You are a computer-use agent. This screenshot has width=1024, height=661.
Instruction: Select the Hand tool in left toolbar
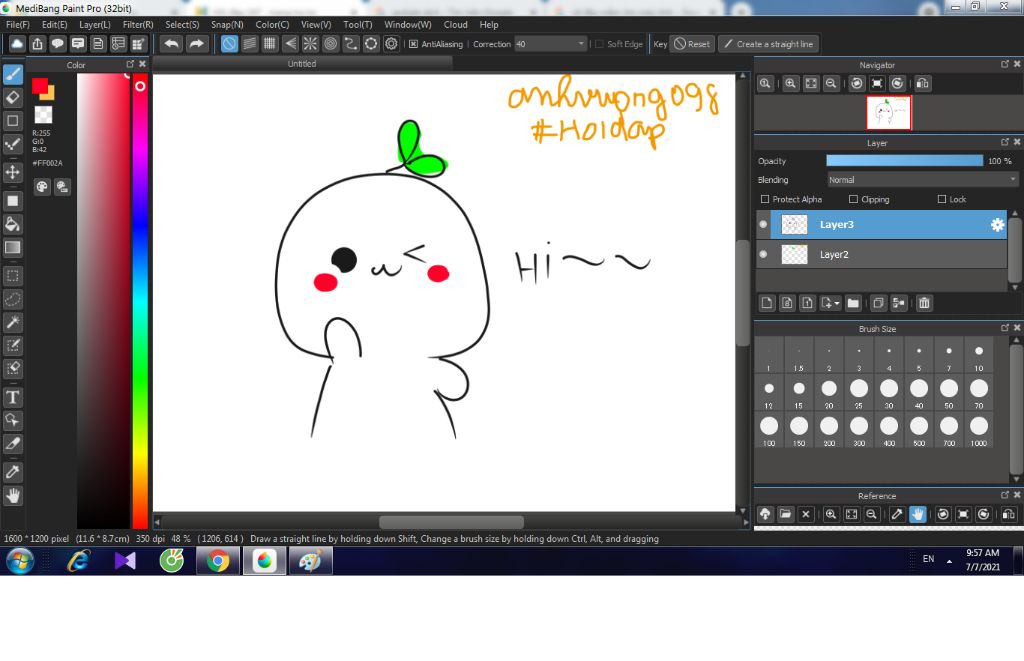[12, 496]
